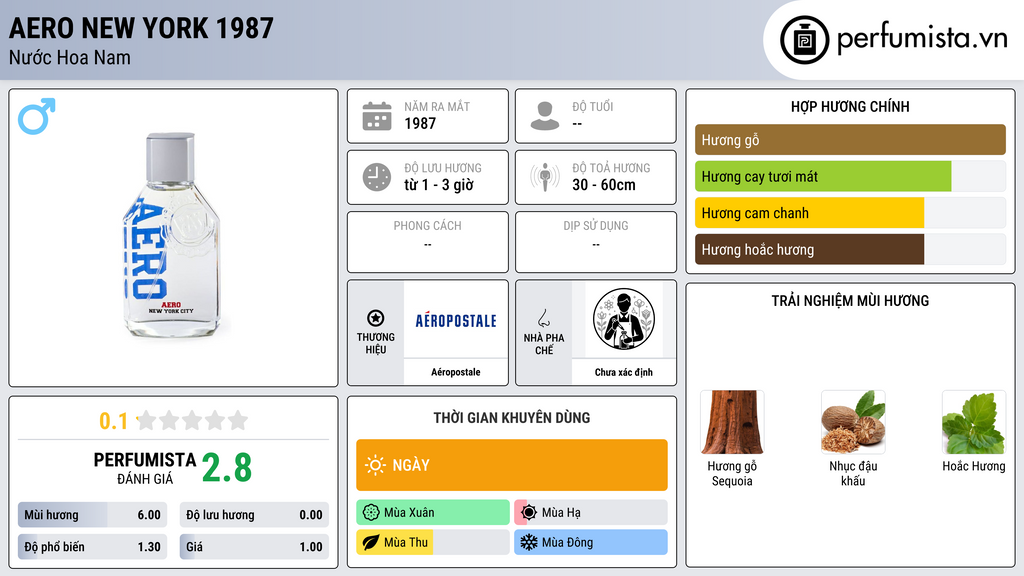Open the Aero perfume bottle image
Screen dimensions: 1024x576
click(172, 235)
